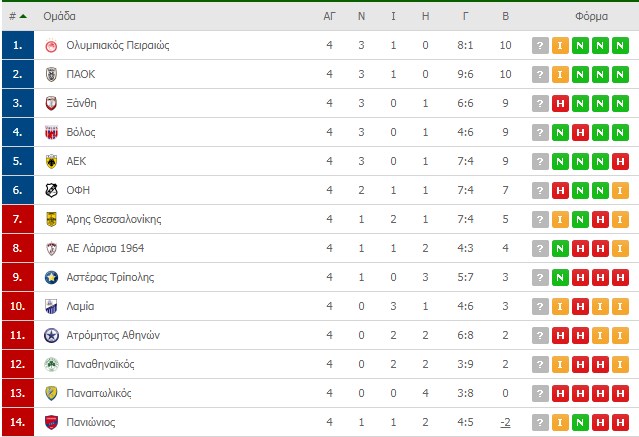Click the ΑΕΚ eagle logo

51,161
